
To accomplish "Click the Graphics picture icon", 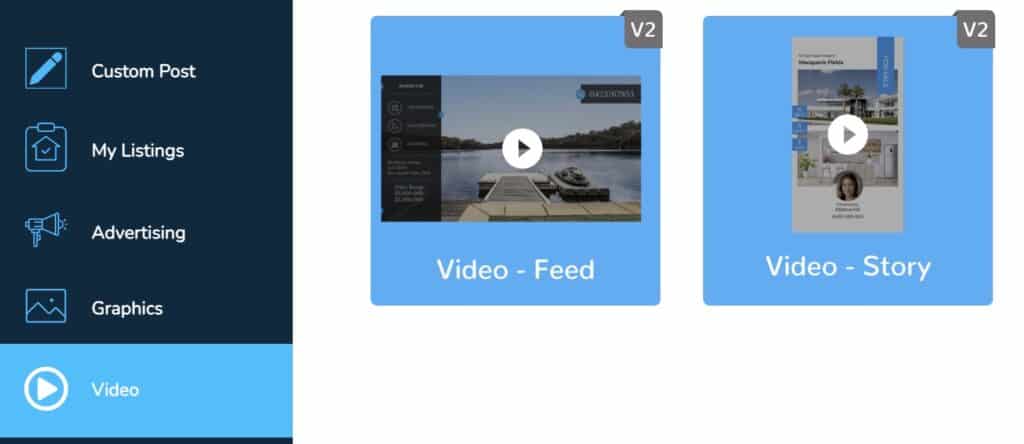I will [x=46, y=306].
